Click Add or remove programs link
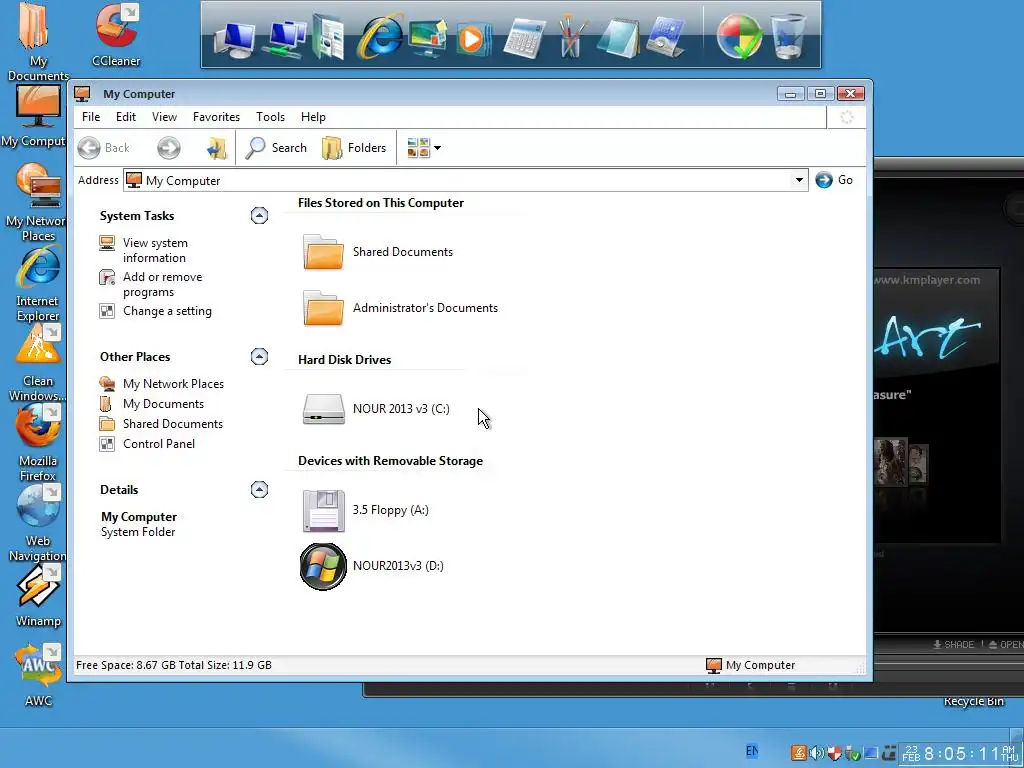Image resolution: width=1024 pixels, height=768 pixels. pyautogui.click(x=163, y=284)
